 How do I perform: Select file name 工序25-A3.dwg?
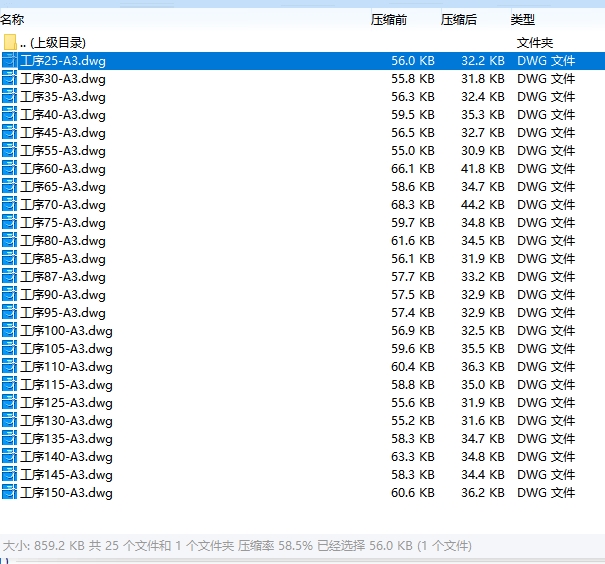[63, 61]
